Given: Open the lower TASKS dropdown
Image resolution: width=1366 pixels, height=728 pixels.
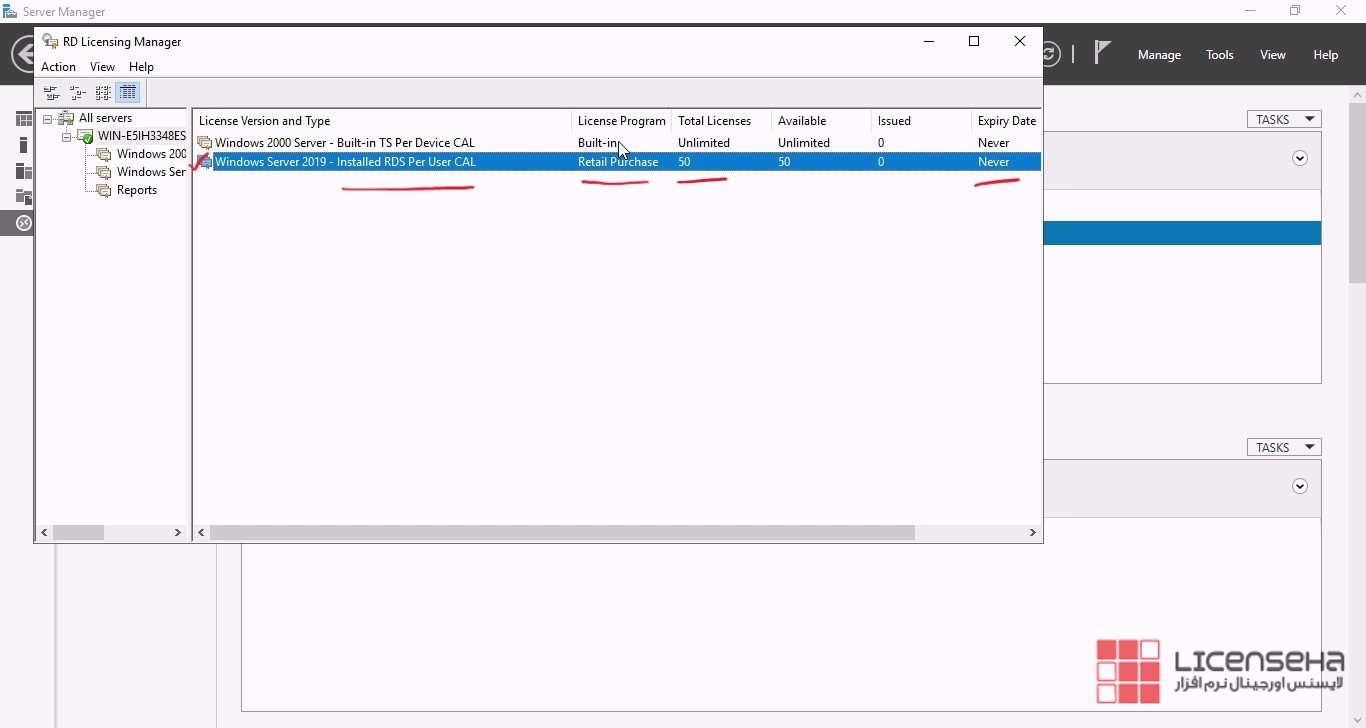Looking at the screenshot, I should click(1284, 447).
